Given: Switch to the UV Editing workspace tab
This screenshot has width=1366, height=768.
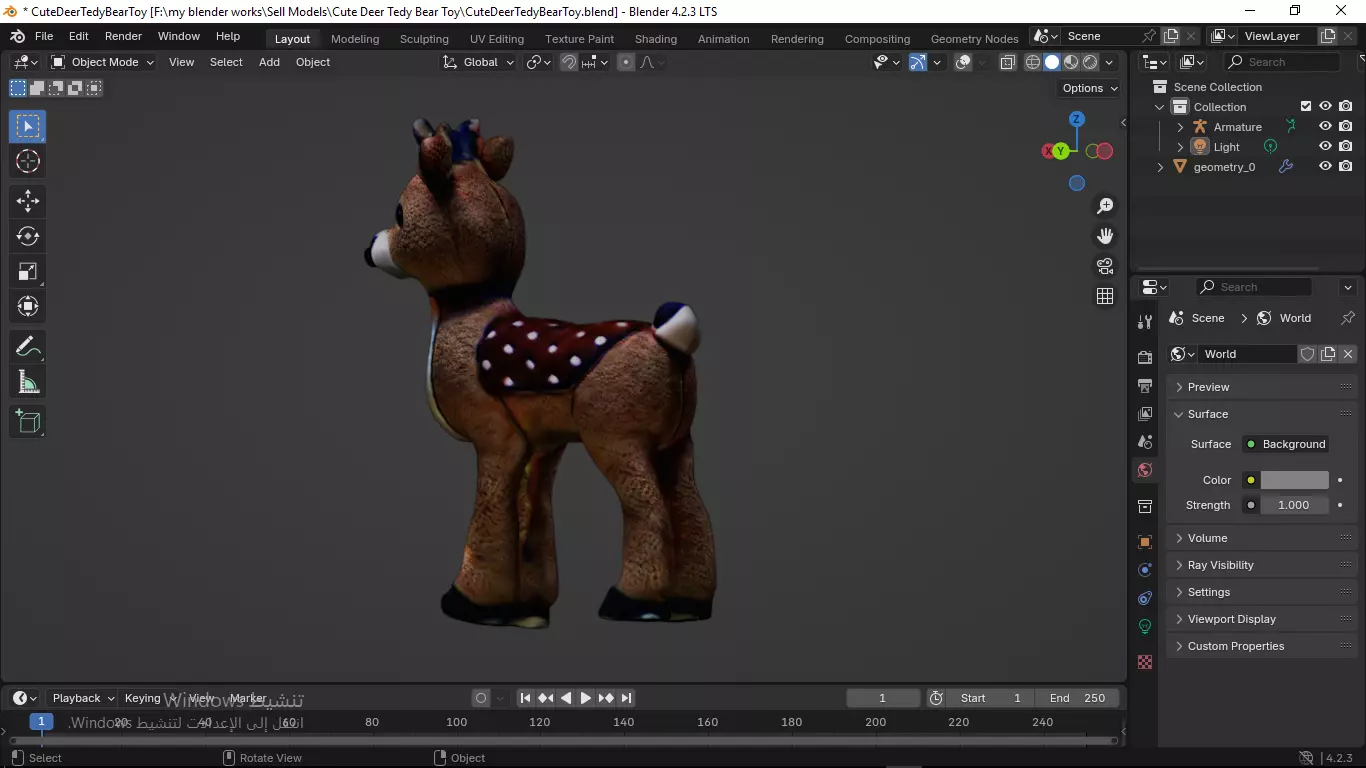Looking at the screenshot, I should [x=497, y=39].
